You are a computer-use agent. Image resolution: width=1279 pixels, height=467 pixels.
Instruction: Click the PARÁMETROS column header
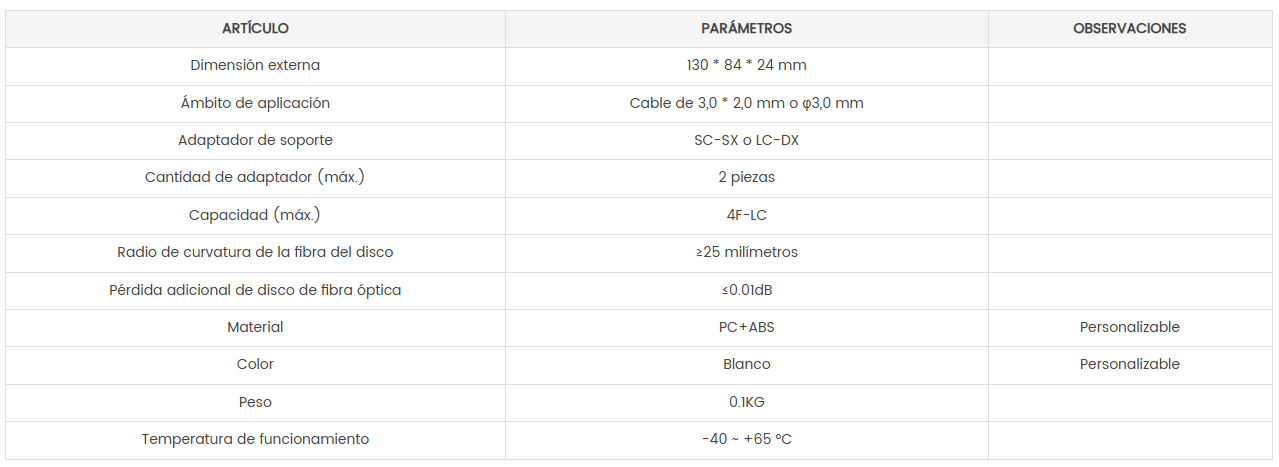[x=746, y=29]
